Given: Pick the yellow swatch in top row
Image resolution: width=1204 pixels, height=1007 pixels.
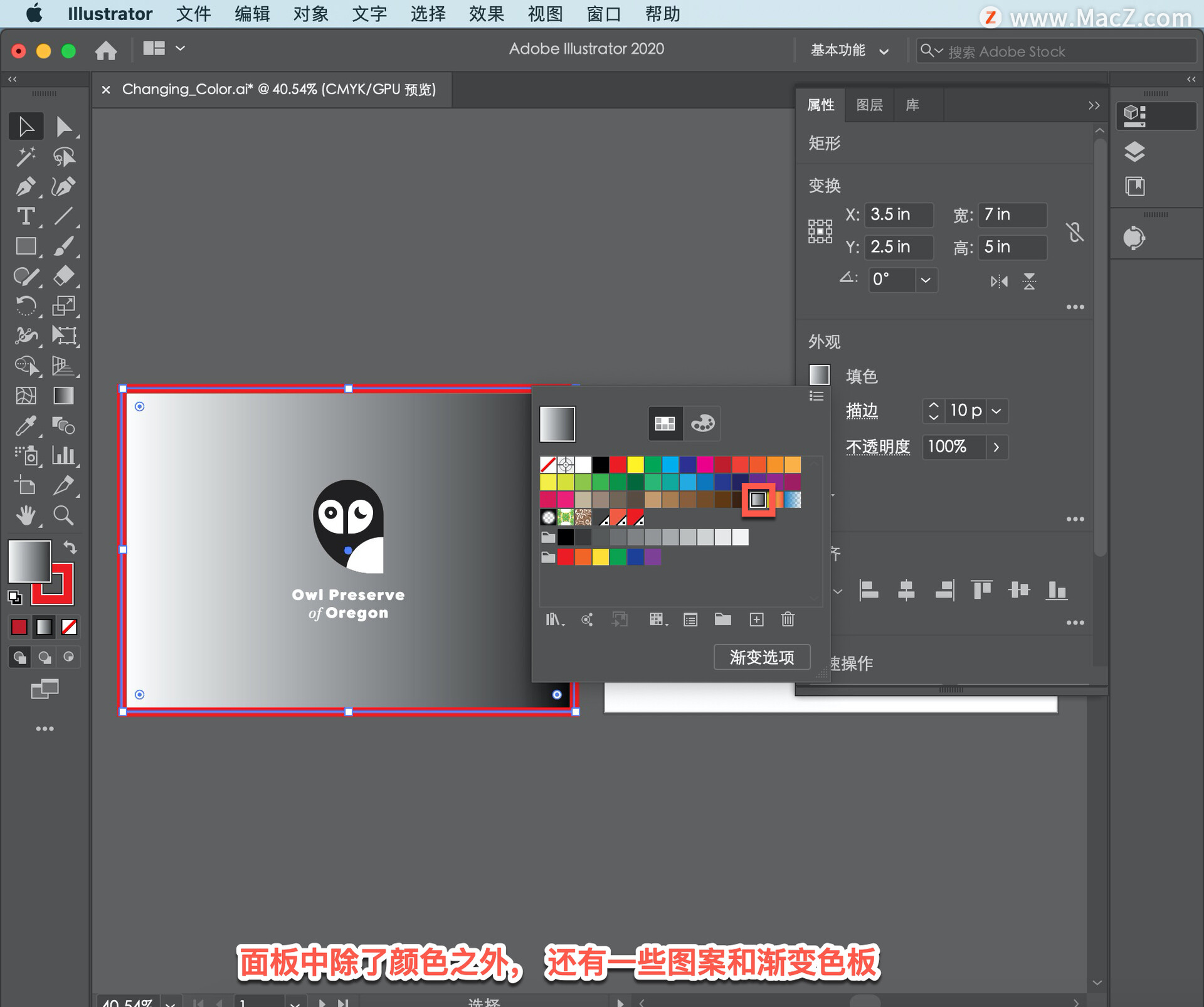Looking at the screenshot, I should coord(635,465).
